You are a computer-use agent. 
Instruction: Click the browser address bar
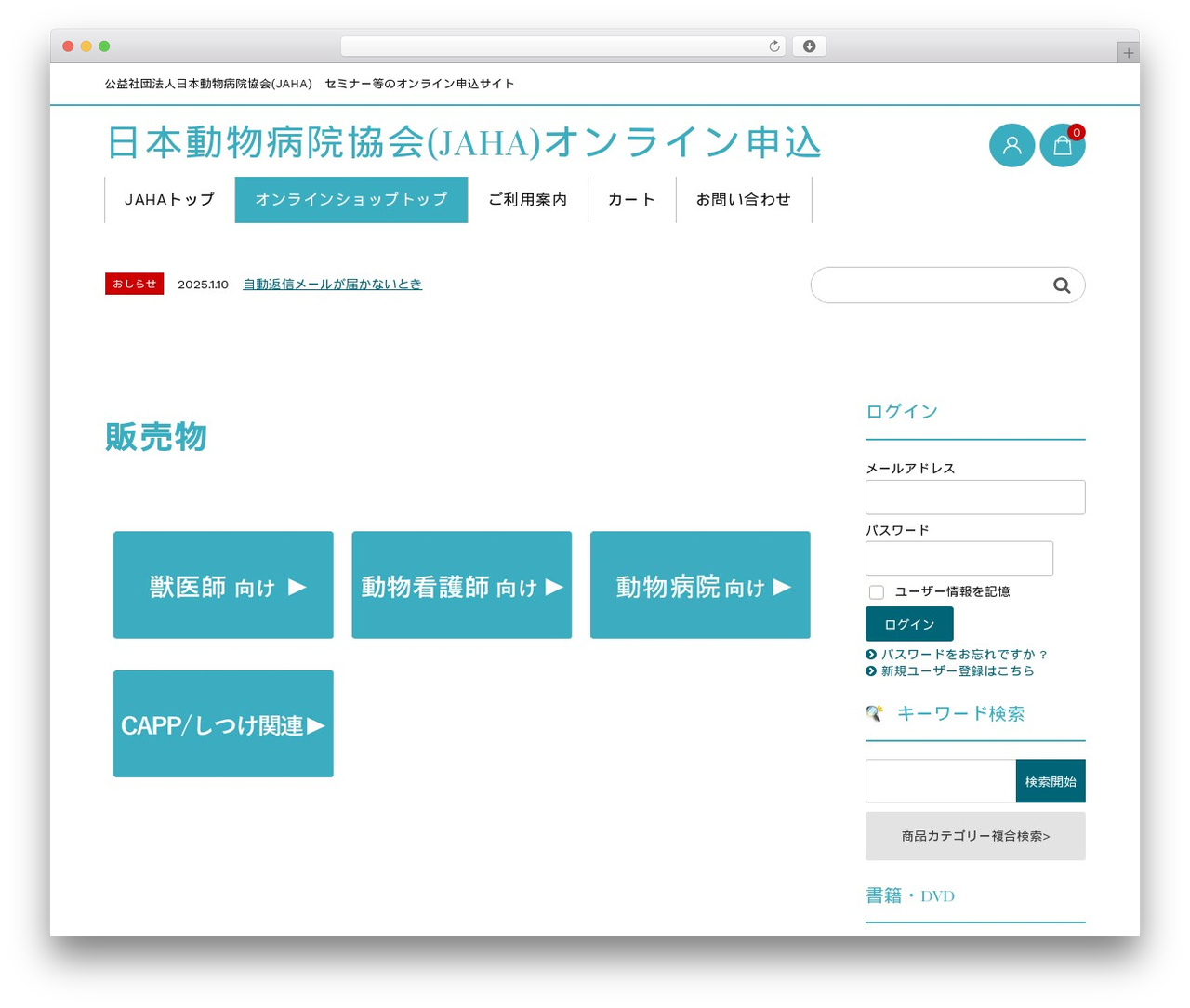[562, 46]
